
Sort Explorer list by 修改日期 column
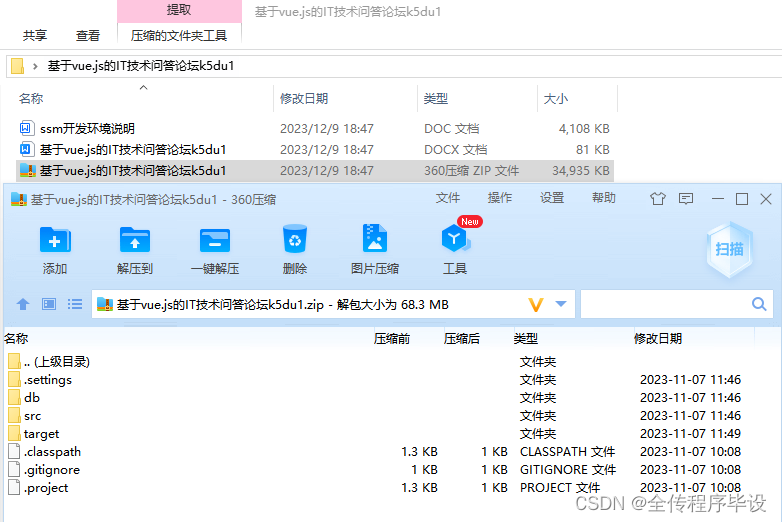click(x=304, y=99)
